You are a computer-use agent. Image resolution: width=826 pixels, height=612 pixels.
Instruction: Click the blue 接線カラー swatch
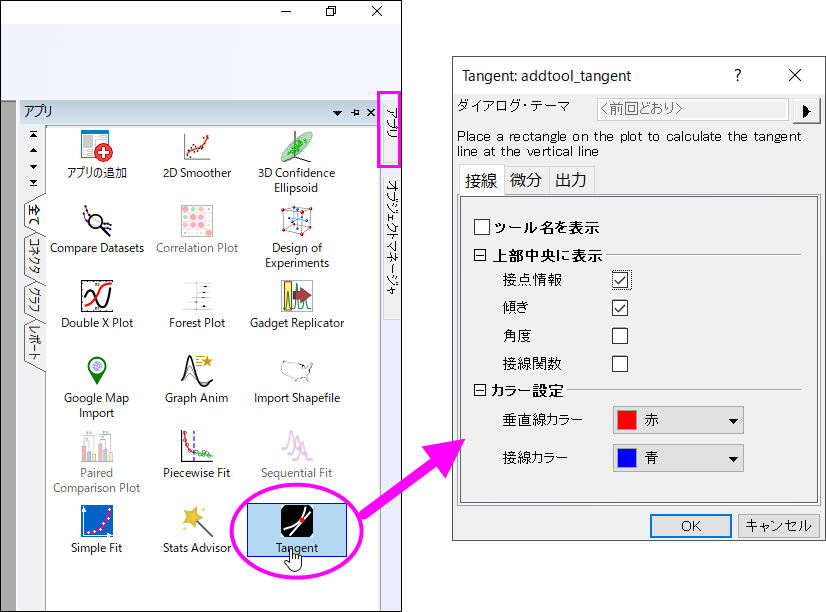(x=627, y=458)
